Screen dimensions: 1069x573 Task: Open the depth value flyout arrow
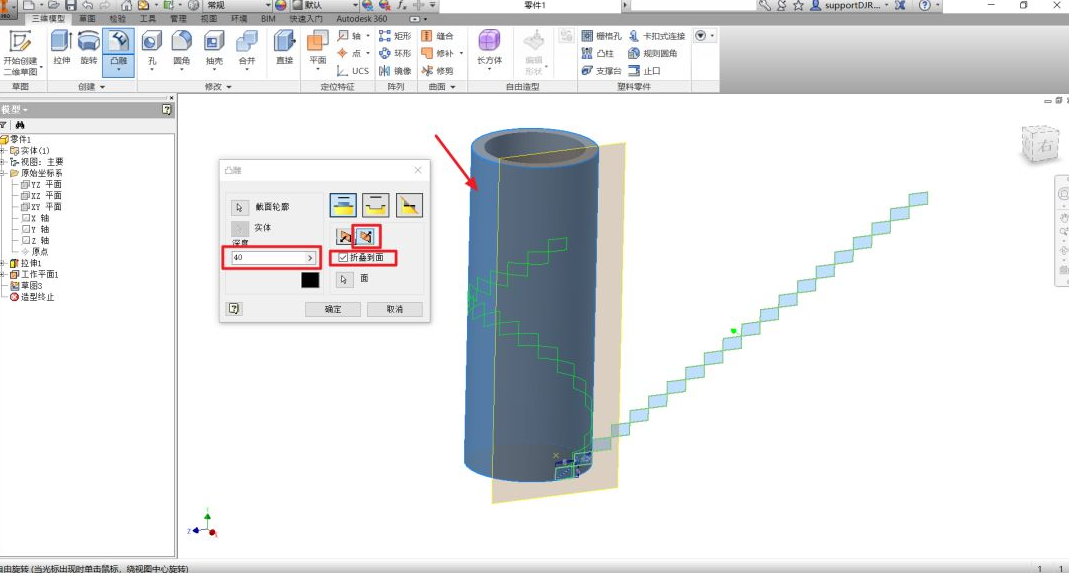(x=310, y=258)
